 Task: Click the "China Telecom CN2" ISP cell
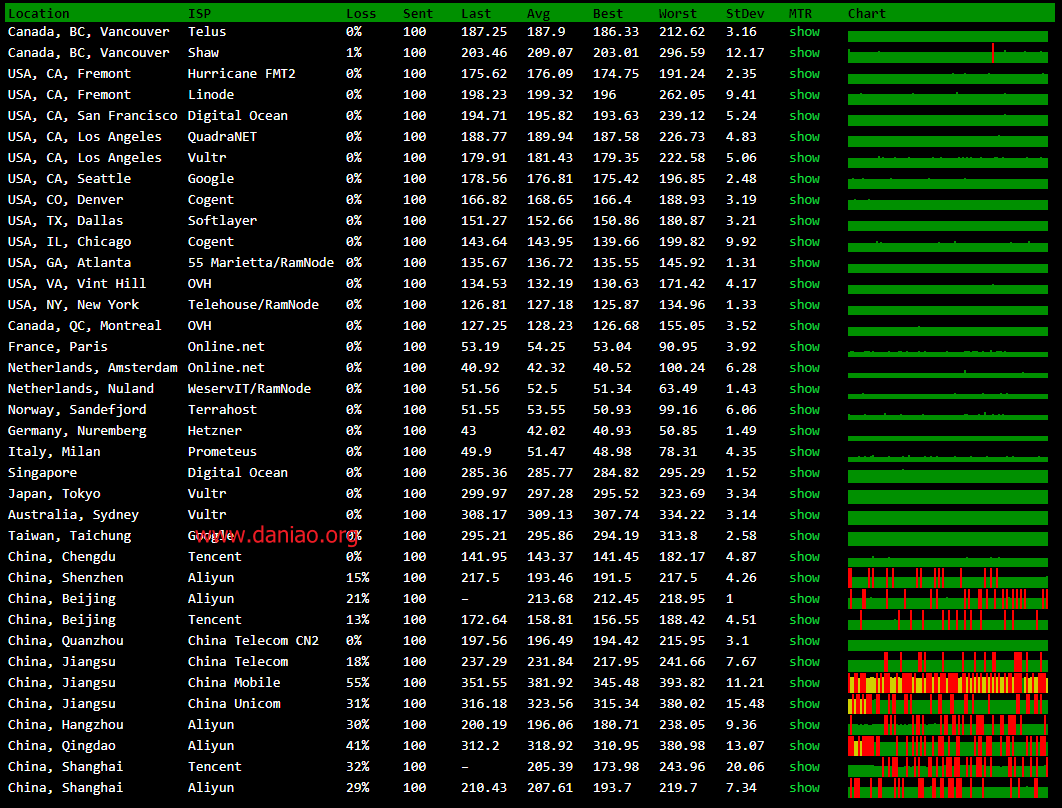(253, 641)
